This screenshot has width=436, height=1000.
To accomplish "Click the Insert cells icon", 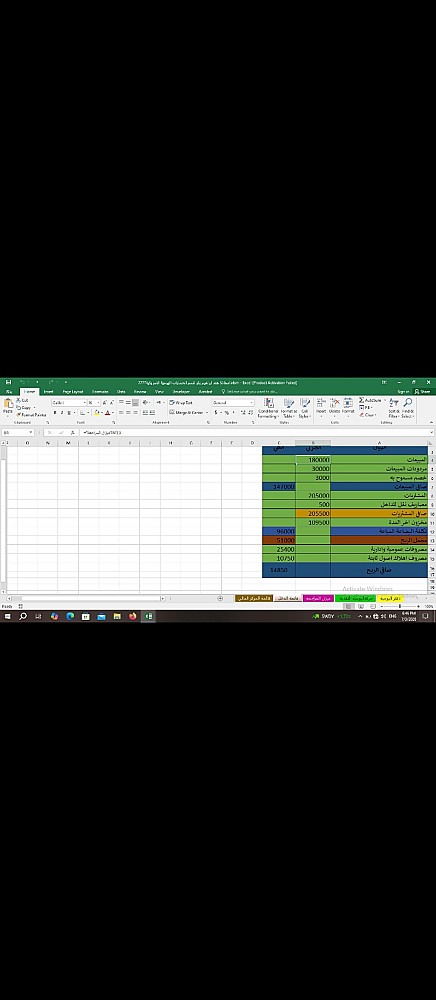I will pyautogui.click(x=321, y=406).
